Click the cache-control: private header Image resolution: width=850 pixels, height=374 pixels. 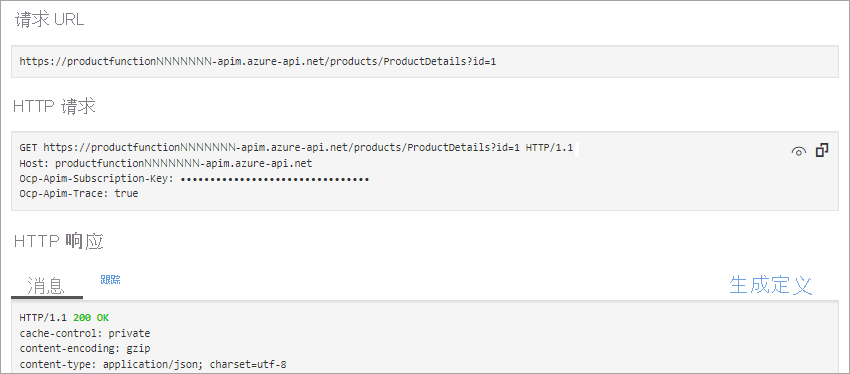click(85, 333)
